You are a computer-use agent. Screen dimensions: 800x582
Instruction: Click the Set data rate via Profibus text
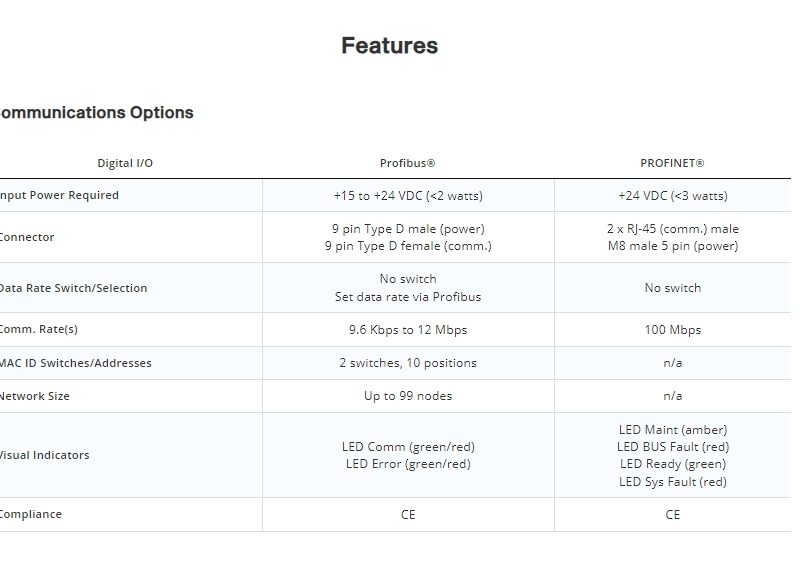pyautogui.click(x=408, y=297)
